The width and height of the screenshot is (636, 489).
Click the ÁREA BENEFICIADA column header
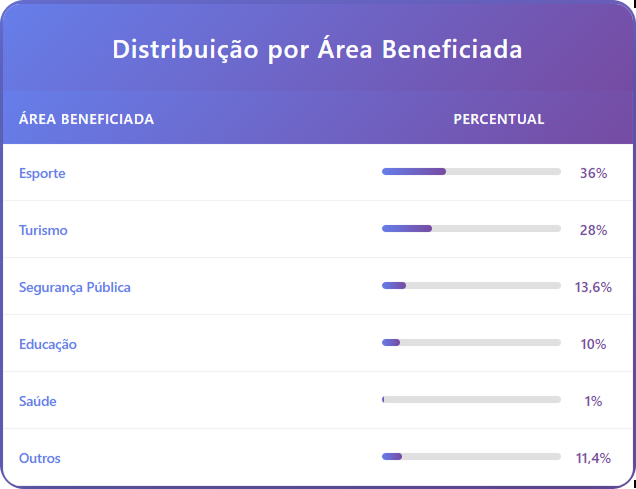(87, 119)
